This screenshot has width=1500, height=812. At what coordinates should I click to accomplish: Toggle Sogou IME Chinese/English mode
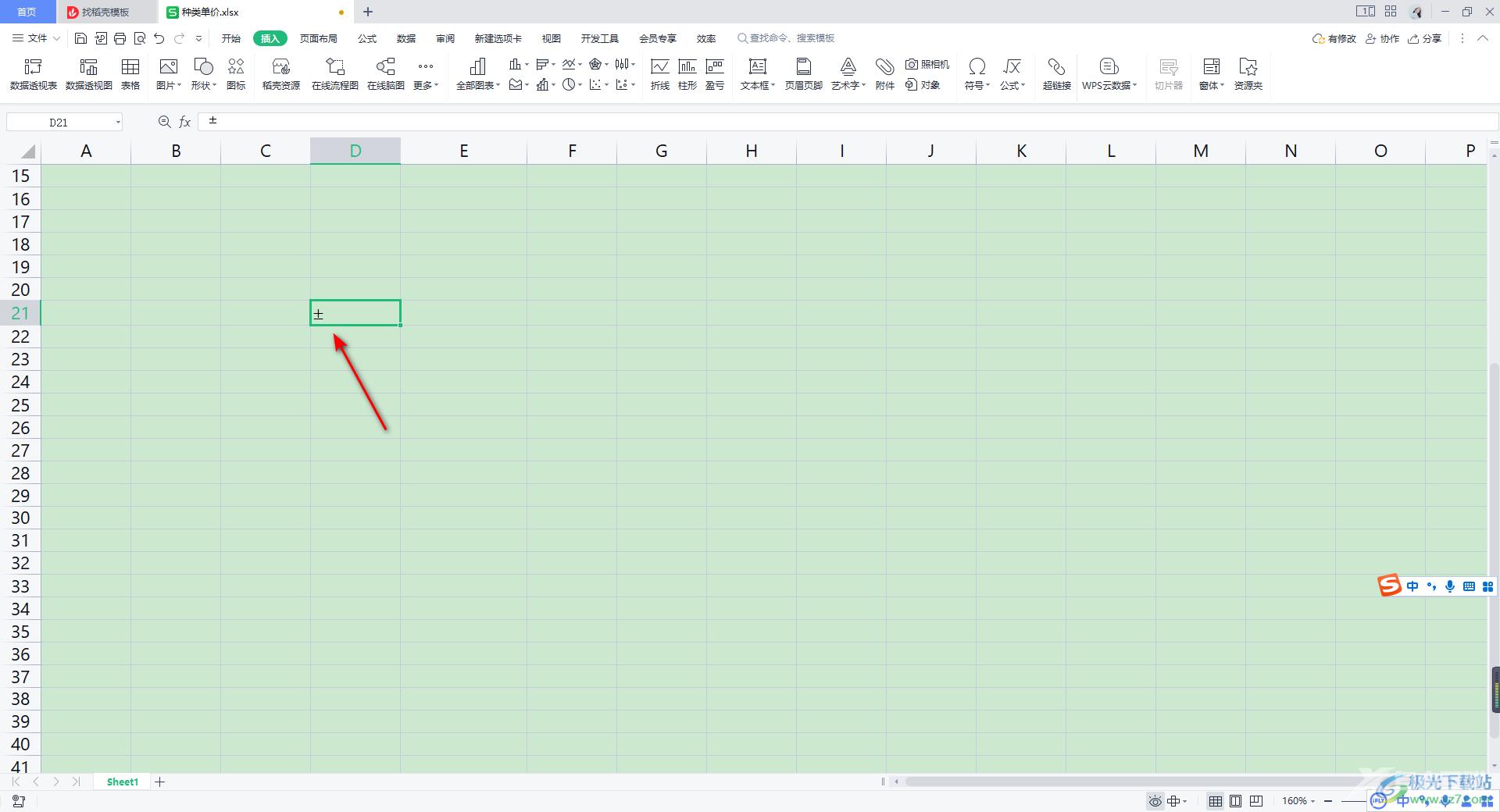click(1412, 586)
